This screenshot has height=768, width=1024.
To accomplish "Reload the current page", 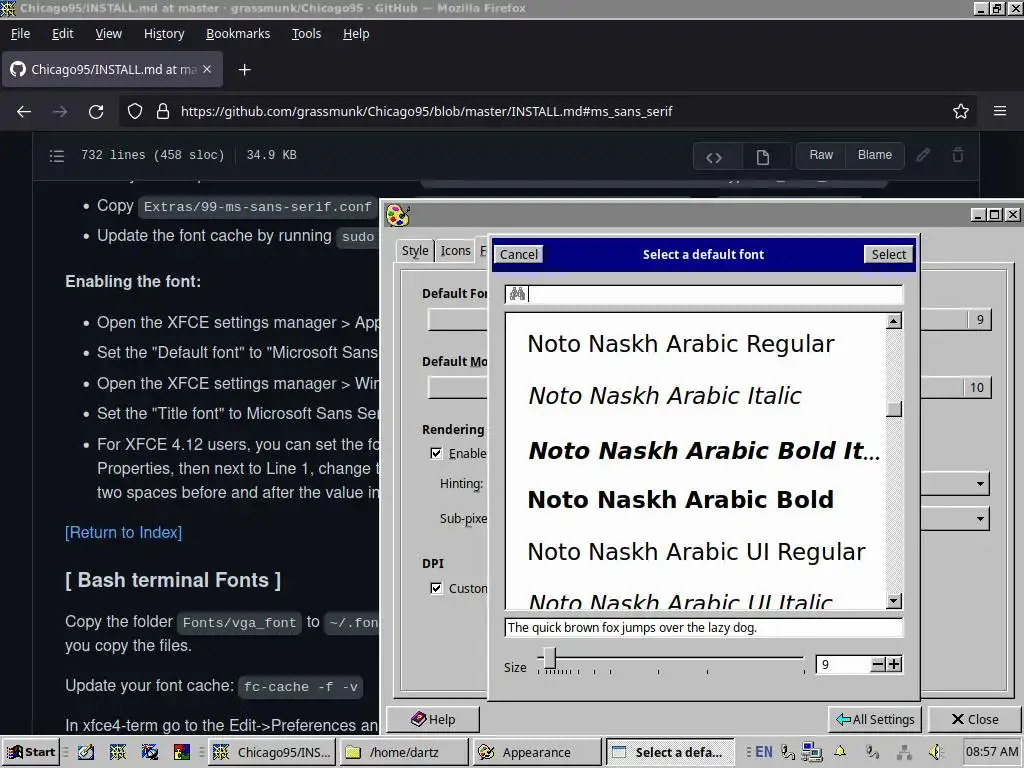I will click(96, 112).
